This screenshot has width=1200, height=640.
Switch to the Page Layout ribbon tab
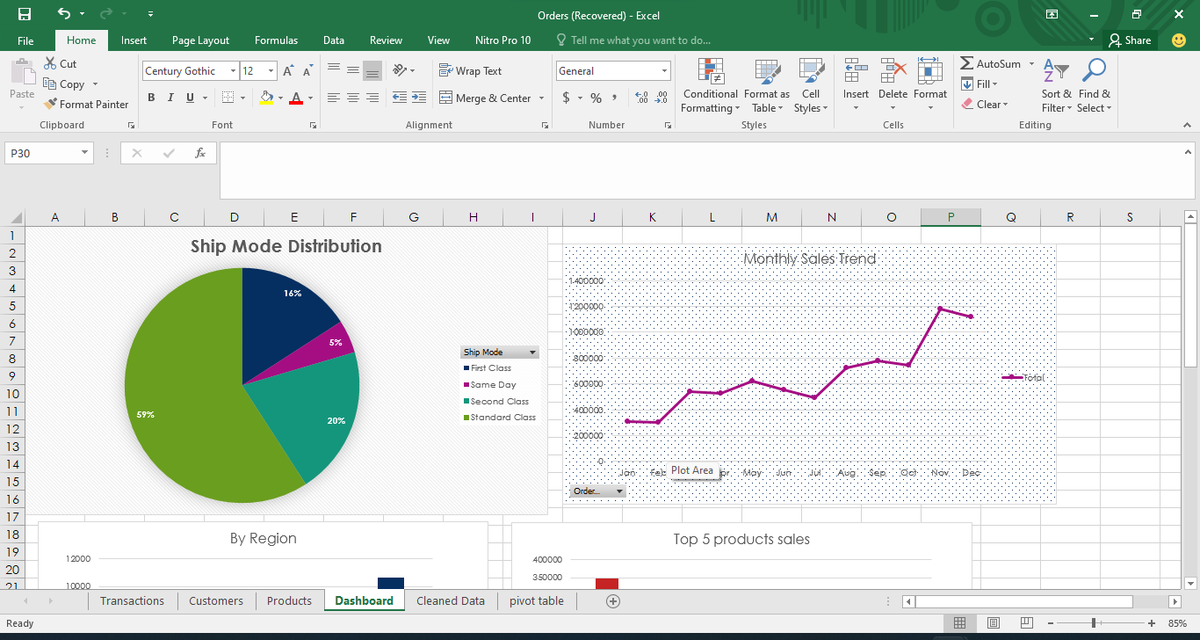pyautogui.click(x=200, y=40)
